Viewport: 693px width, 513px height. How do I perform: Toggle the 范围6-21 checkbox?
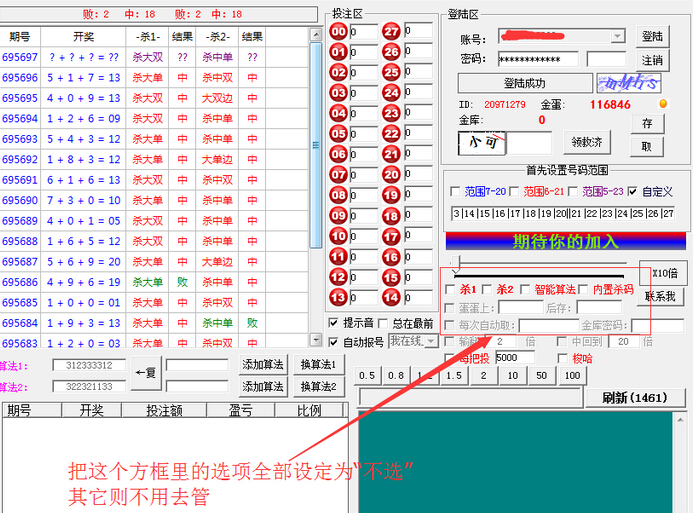[x=514, y=191]
